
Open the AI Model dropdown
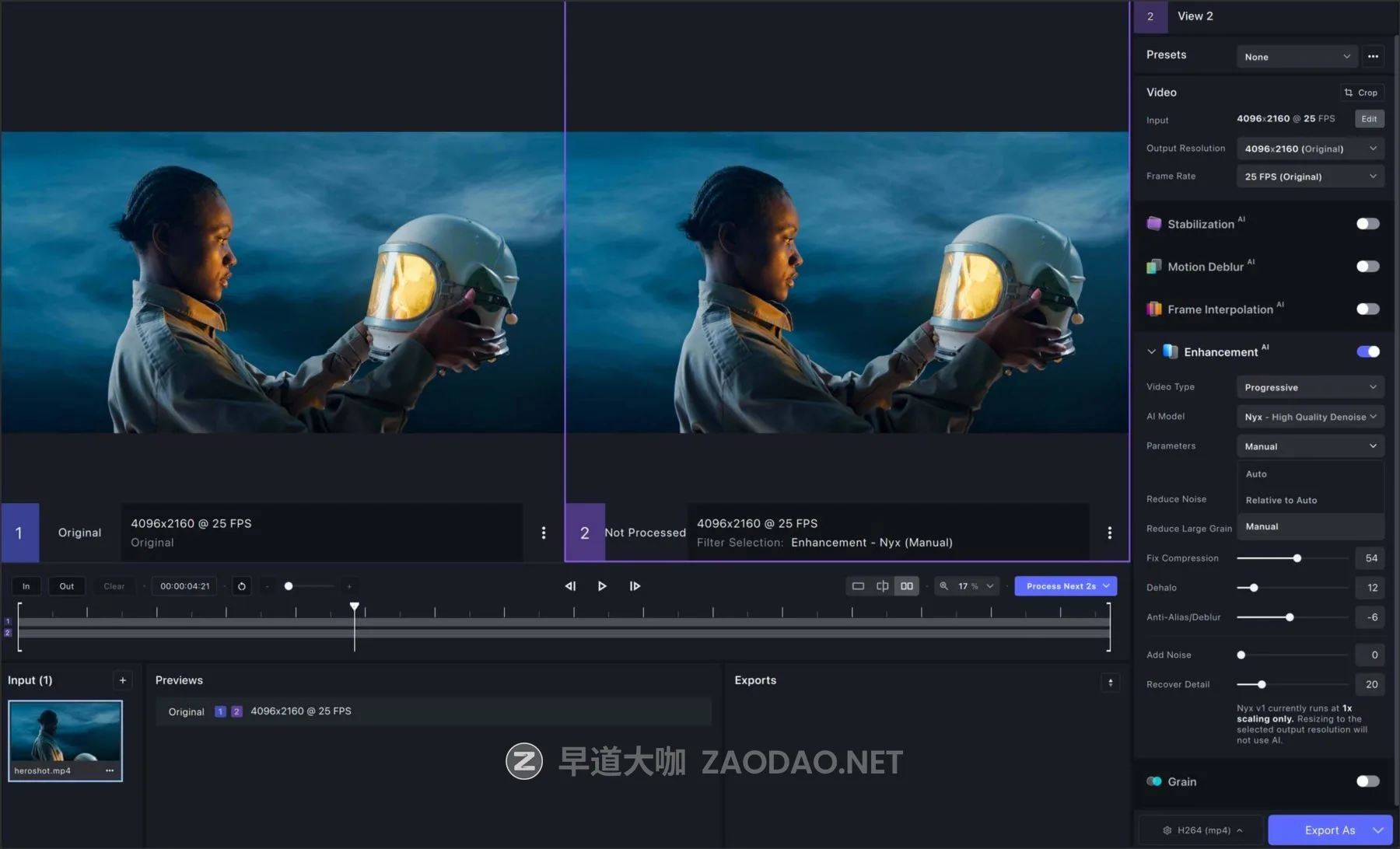click(x=1310, y=416)
